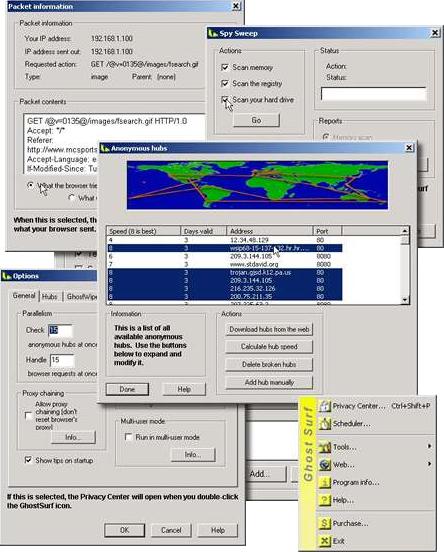Click Spy Sweep title bar icon
The width and height of the screenshot is (444, 552).
pyautogui.click(x=213, y=33)
